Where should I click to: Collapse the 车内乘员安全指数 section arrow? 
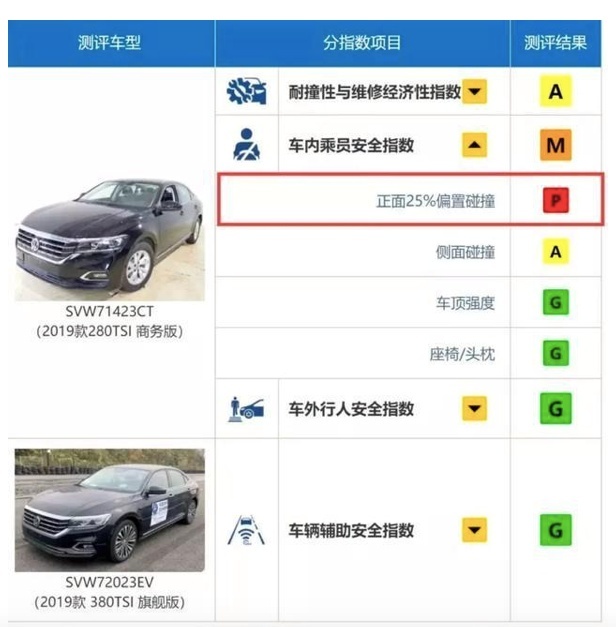474,145
